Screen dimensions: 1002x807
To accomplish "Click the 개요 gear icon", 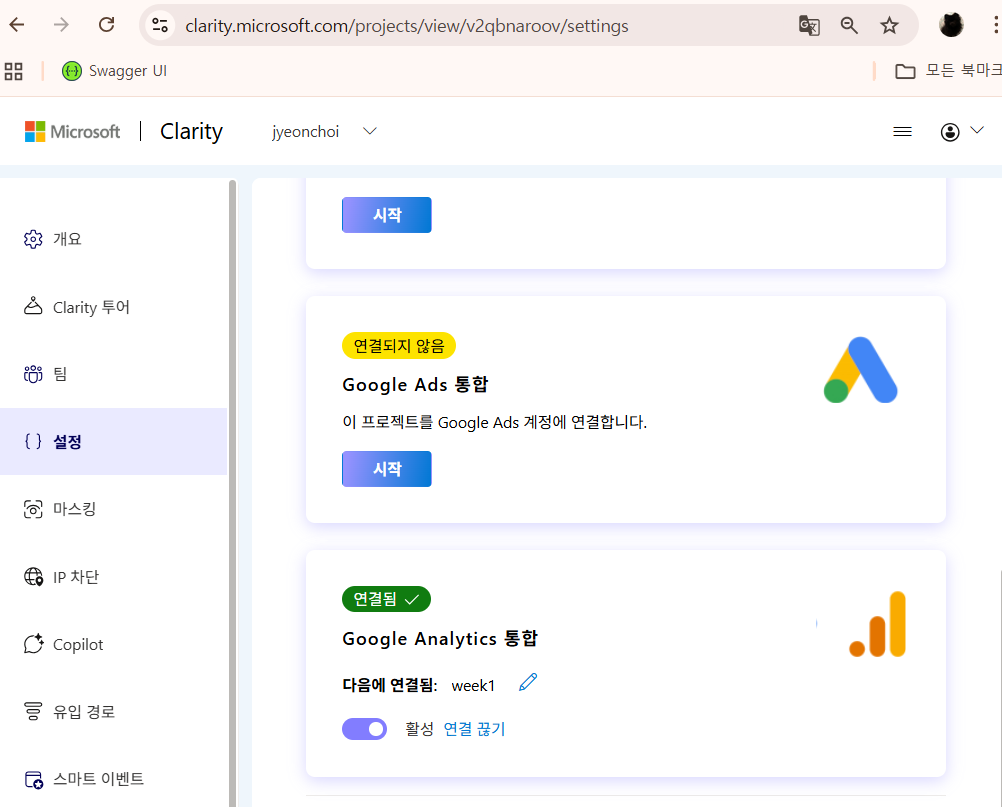I will [x=33, y=239].
